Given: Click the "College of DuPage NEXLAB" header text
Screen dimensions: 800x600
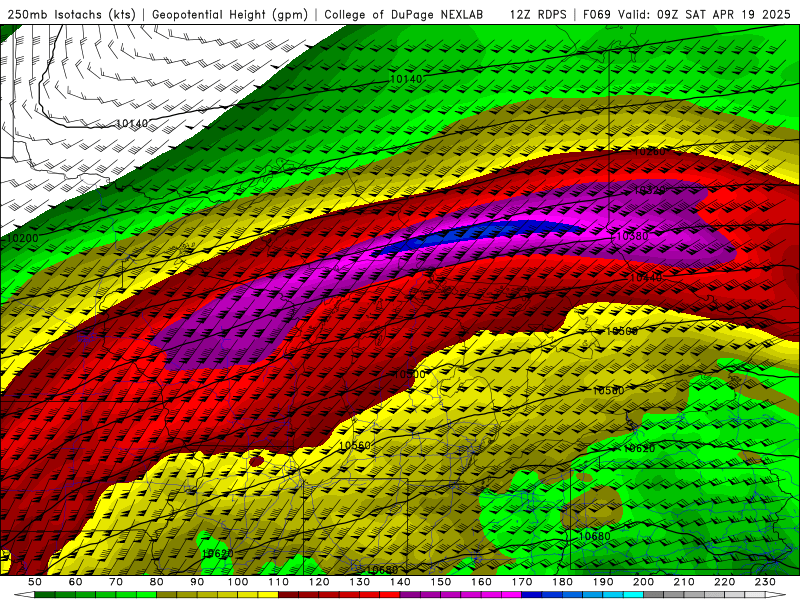Looking at the screenshot, I should click(404, 14).
